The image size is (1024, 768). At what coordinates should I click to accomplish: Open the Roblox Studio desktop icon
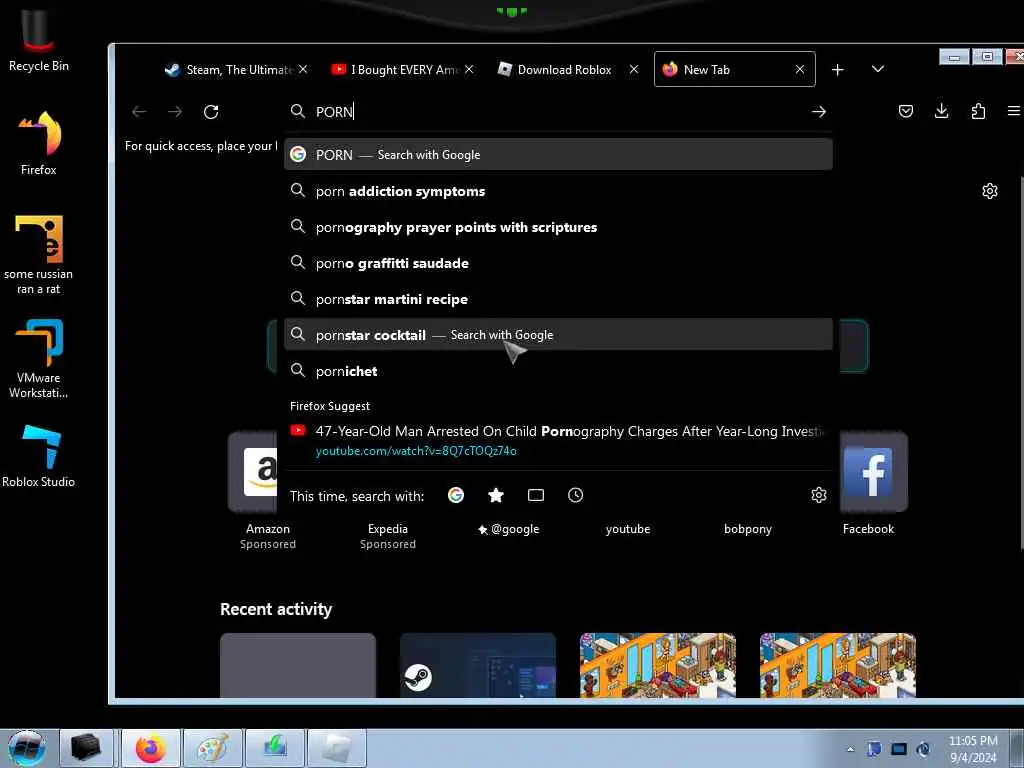(x=39, y=456)
